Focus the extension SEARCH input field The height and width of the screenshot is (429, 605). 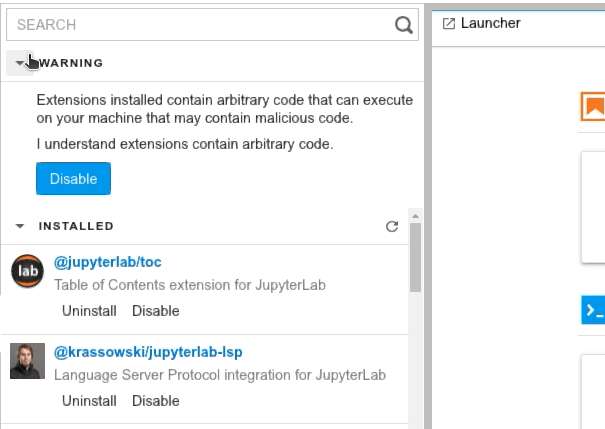212,25
